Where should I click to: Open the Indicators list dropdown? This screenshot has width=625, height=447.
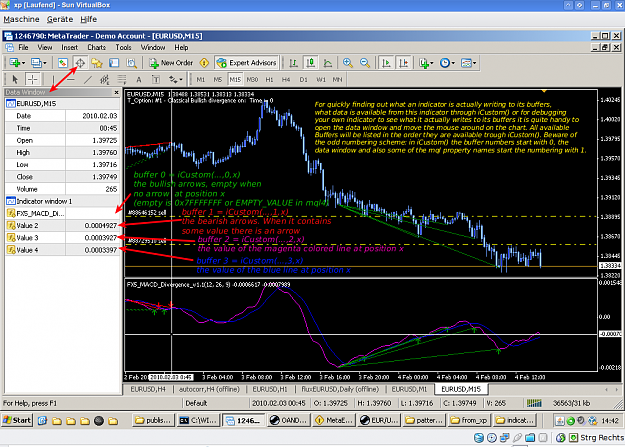point(426,63)
